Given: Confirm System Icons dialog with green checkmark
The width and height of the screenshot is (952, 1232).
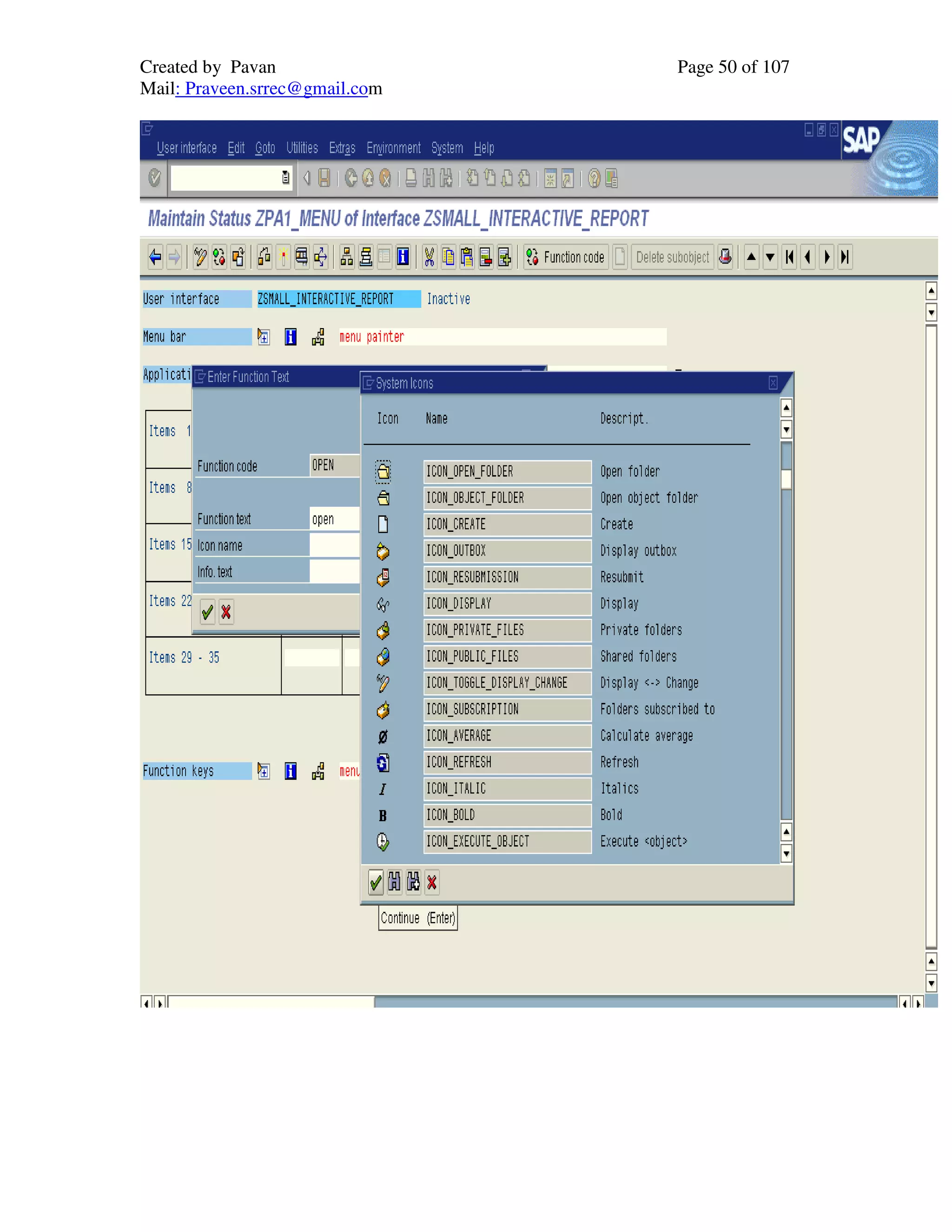Looking at the screenshot, I should coord(376,882).
